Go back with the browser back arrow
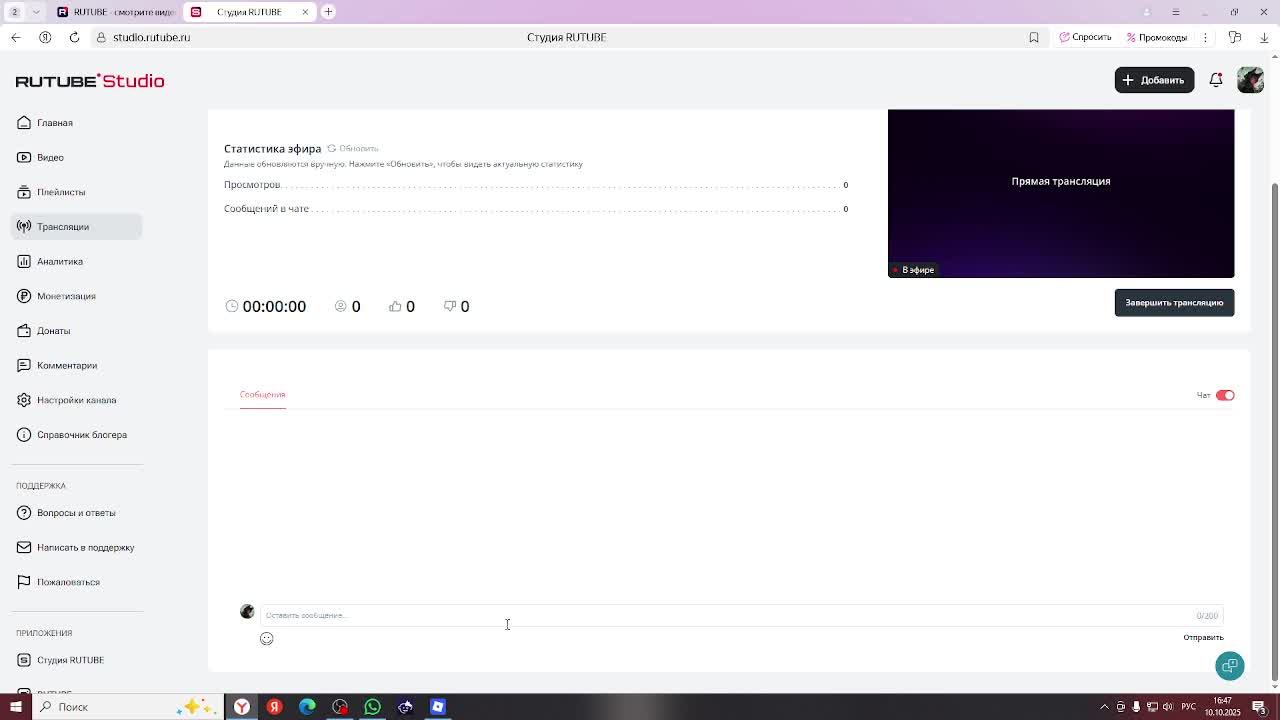 pyautogui.click(x=16, y=37)
